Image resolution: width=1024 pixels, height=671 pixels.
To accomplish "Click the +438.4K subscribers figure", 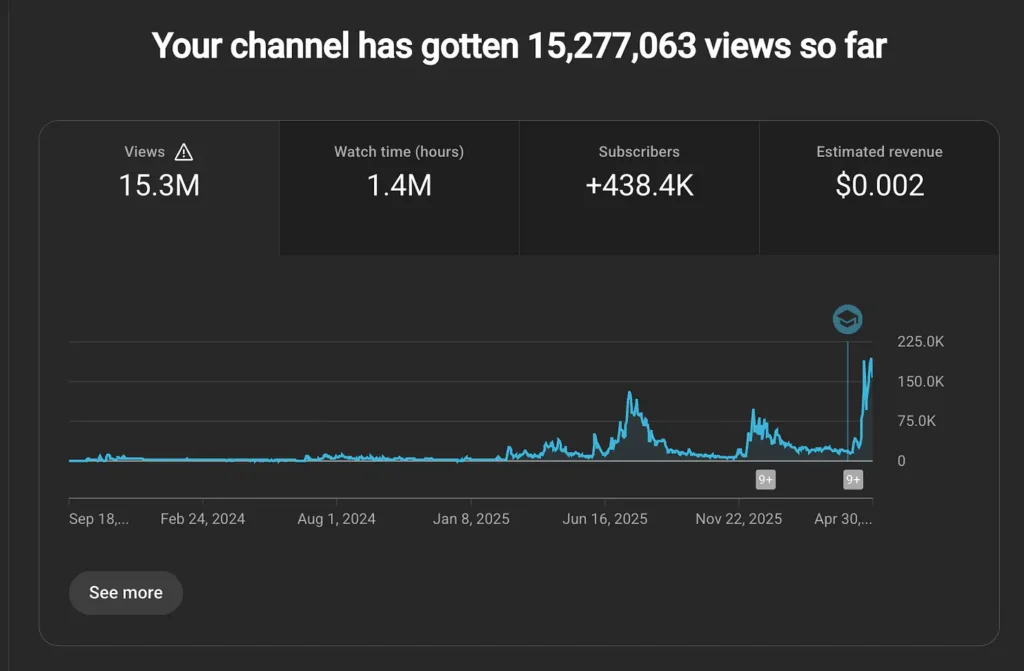I will point(639,186).
